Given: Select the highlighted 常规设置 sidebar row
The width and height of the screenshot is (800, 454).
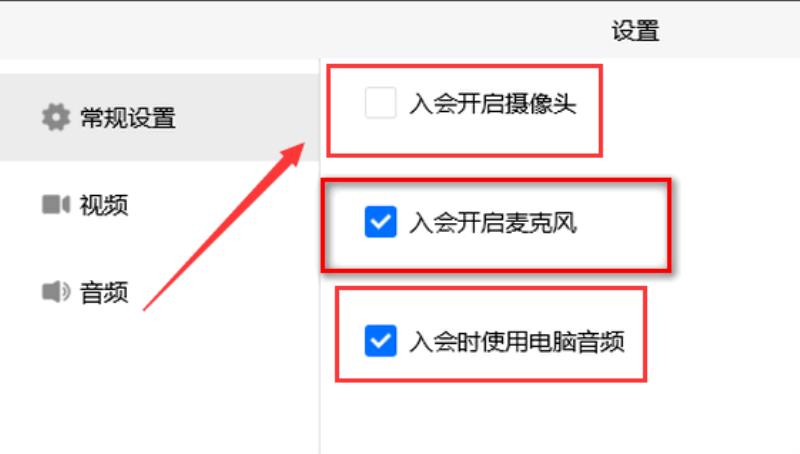Looking at the screenshot, I should [x=159, y=117].
